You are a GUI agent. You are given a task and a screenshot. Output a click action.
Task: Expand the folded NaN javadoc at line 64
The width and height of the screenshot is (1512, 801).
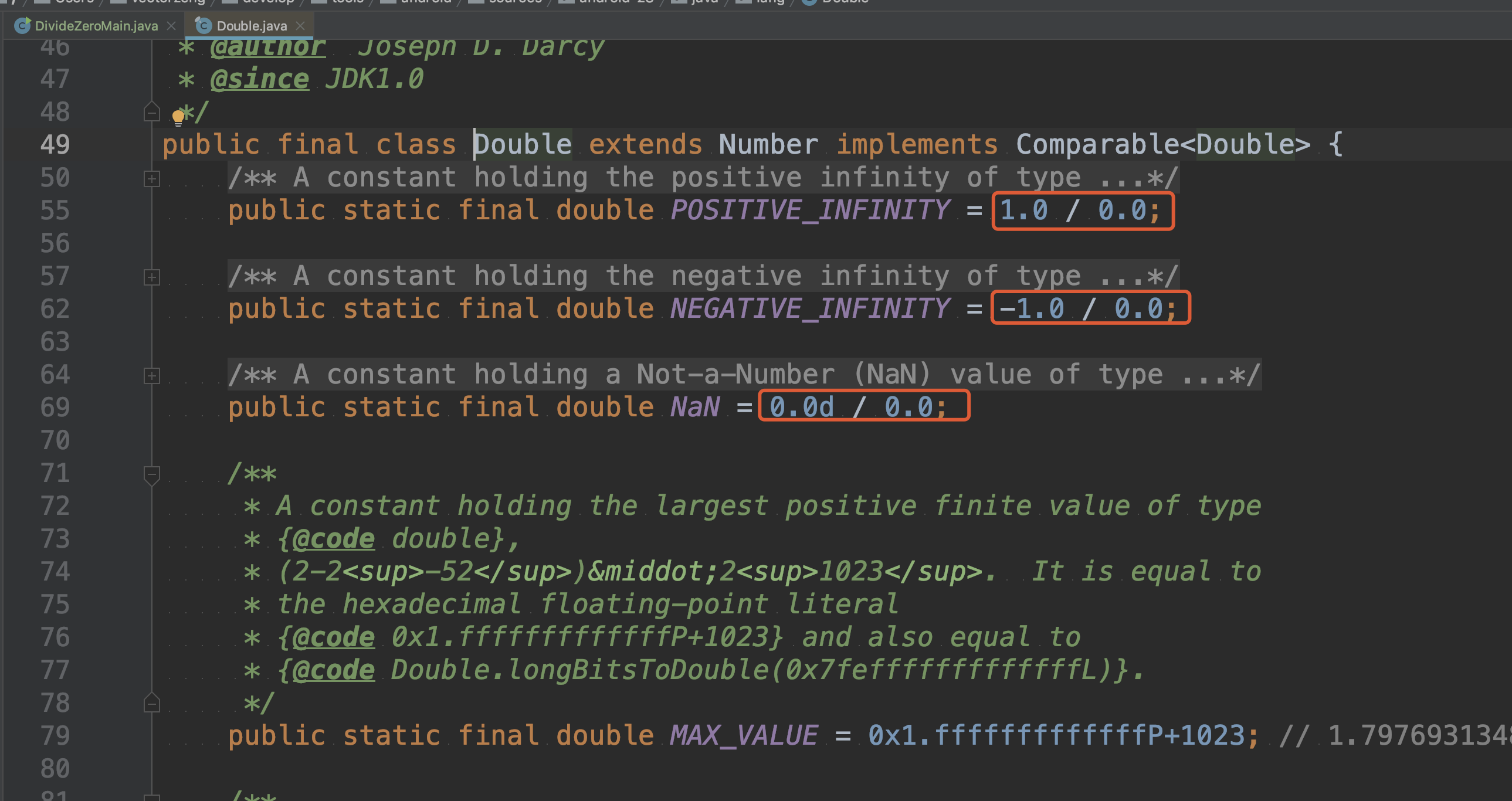pyautogui.click(x=151, y=375)
